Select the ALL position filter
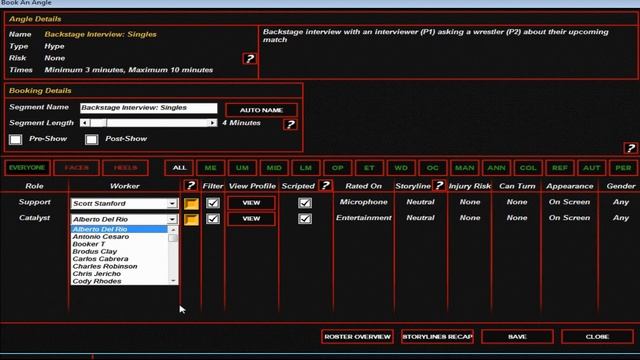Screen dimensions: 640x360 [x=179, y=168]
